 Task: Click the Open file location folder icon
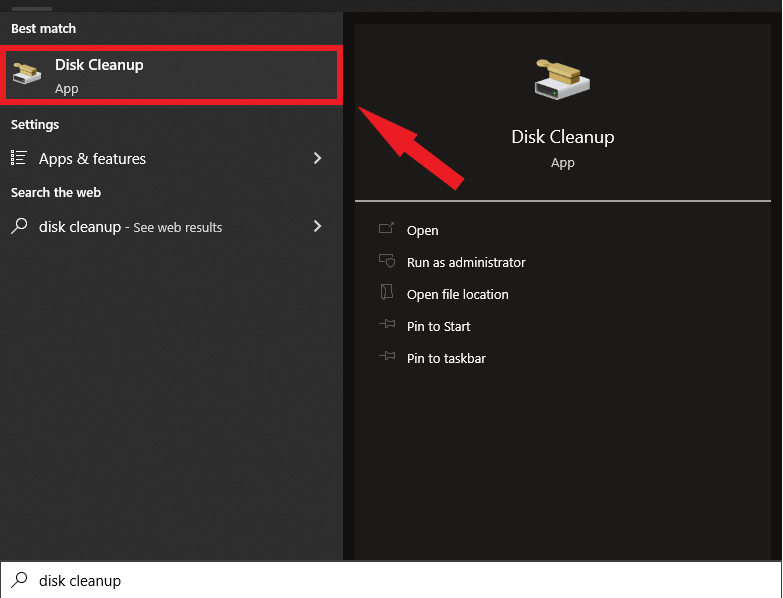coord(387,292)
